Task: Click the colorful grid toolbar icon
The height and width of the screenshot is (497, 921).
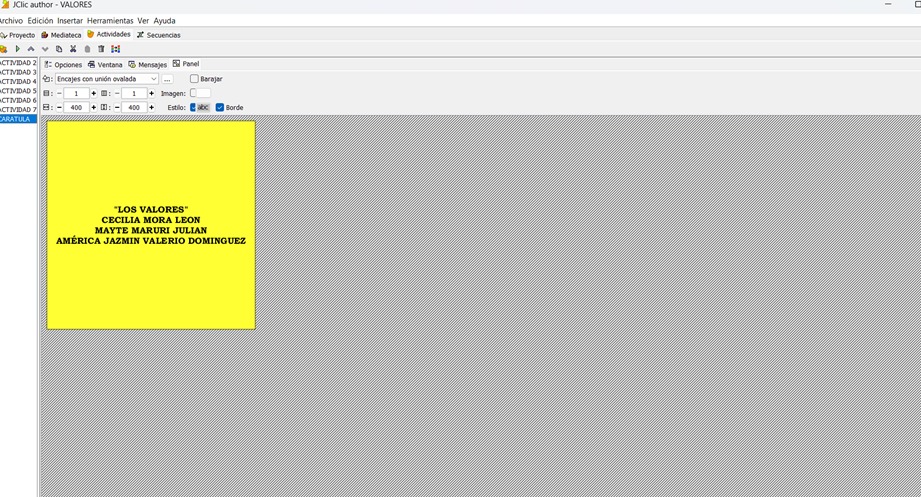Action: tap(116, 49)
